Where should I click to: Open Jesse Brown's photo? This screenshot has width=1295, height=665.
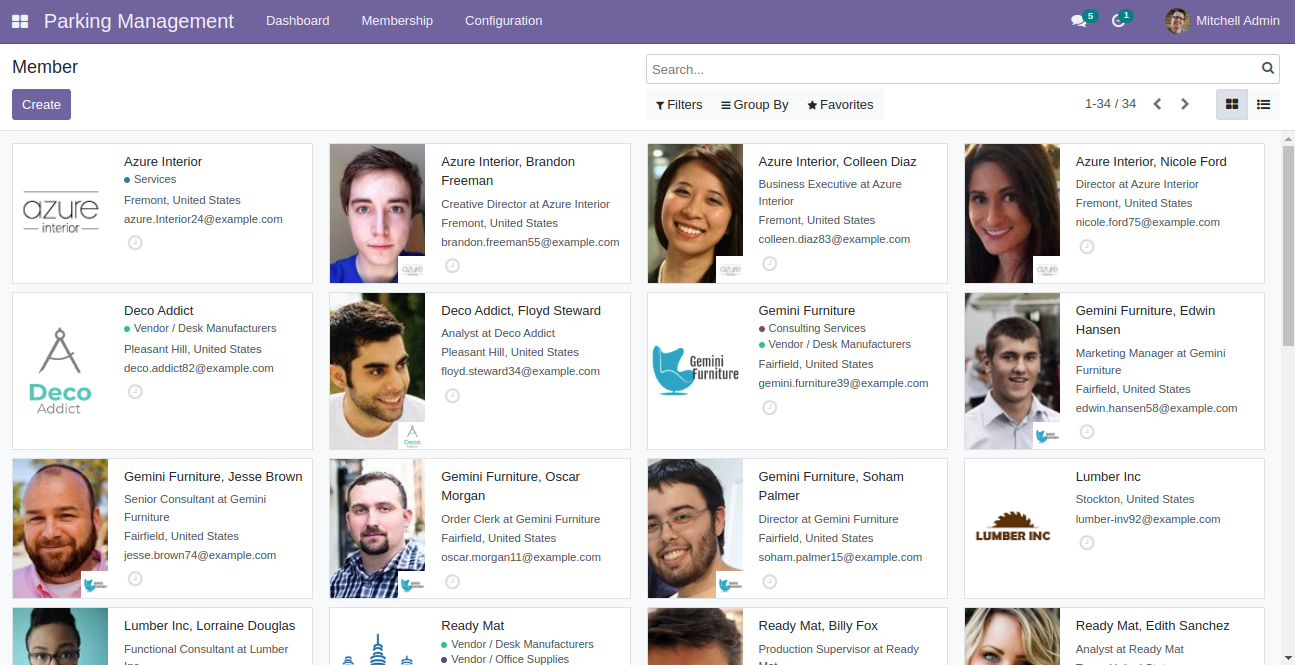[61, 529]
